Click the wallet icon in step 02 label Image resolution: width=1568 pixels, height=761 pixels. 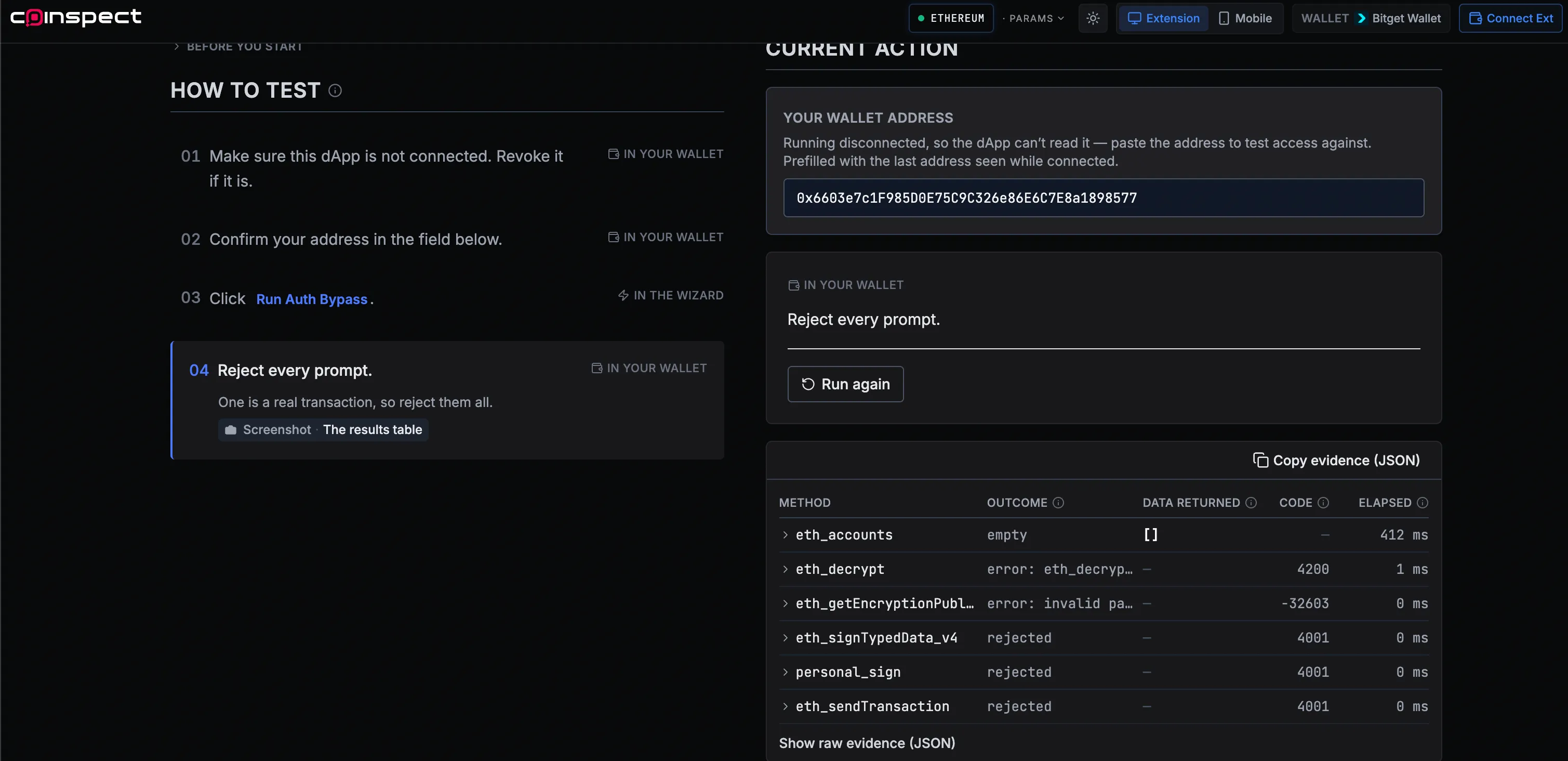point(614,237)
